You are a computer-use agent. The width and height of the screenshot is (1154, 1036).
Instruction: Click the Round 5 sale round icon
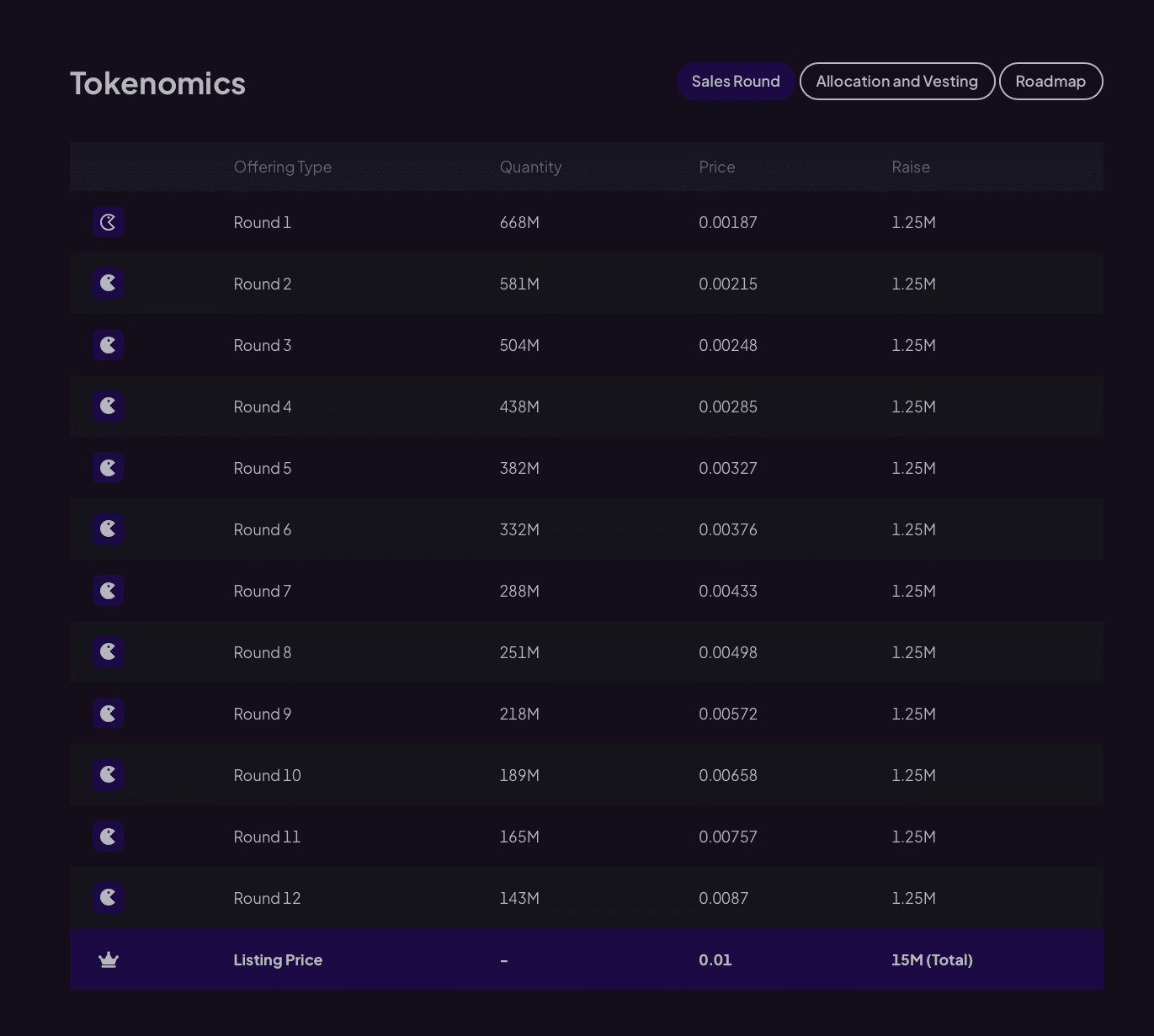click(108, 467)
